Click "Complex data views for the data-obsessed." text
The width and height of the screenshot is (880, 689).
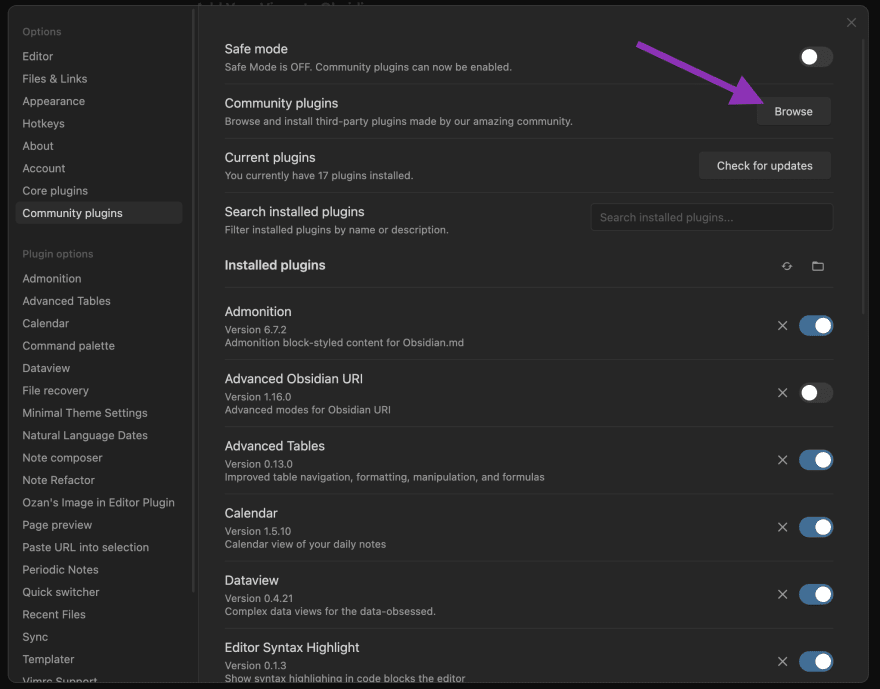point(330,611)
